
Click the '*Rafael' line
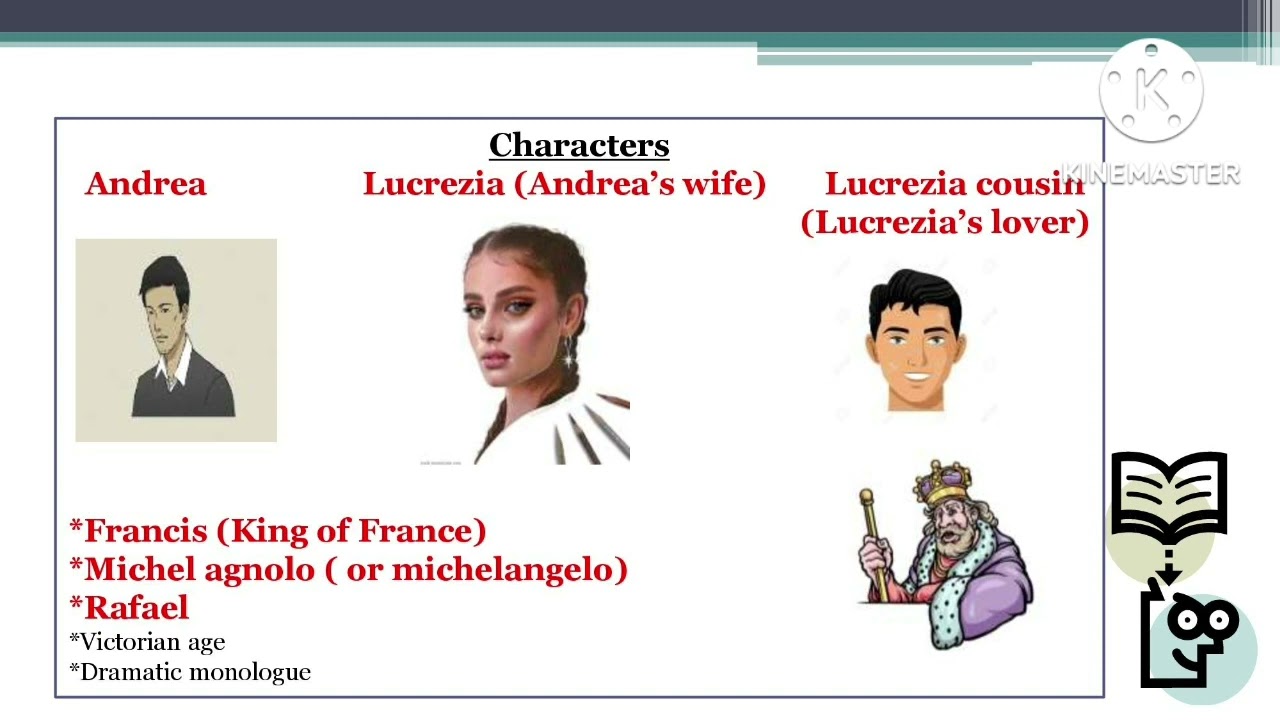[x=129, y=608]
